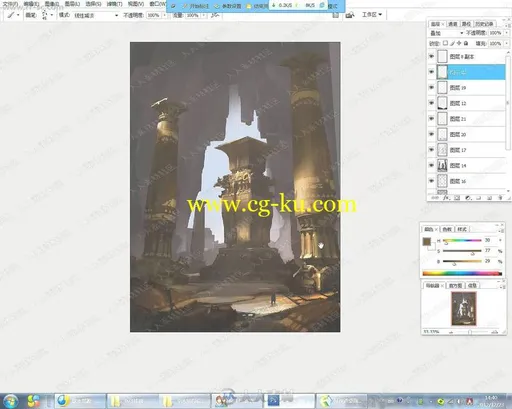
Task: Toggle the airbrush icon in options bar
Action: [x=215, y=15]
